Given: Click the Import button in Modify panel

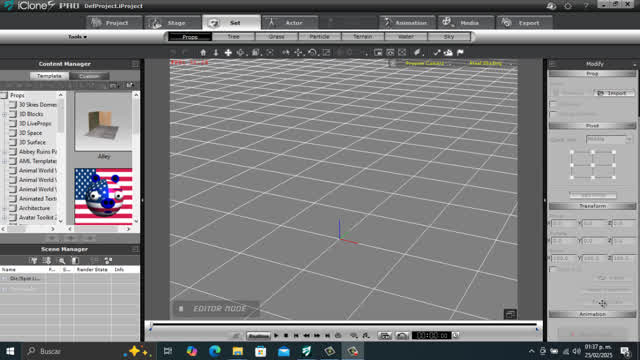Looking at the screenshot, I should pos(613,93).
